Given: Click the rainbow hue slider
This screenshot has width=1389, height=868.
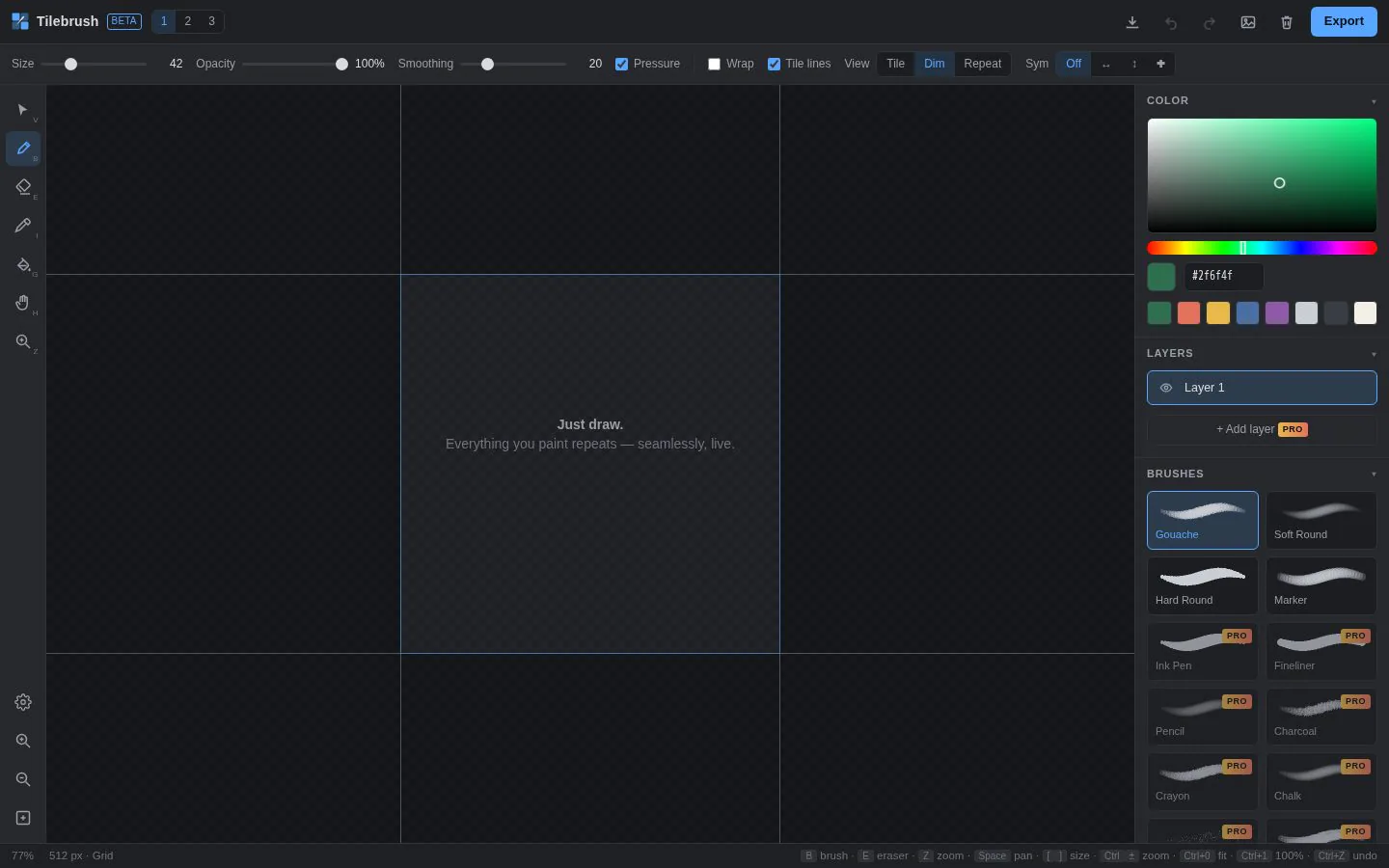Looking at the screenshot, I should click(x=1262, y=248).
